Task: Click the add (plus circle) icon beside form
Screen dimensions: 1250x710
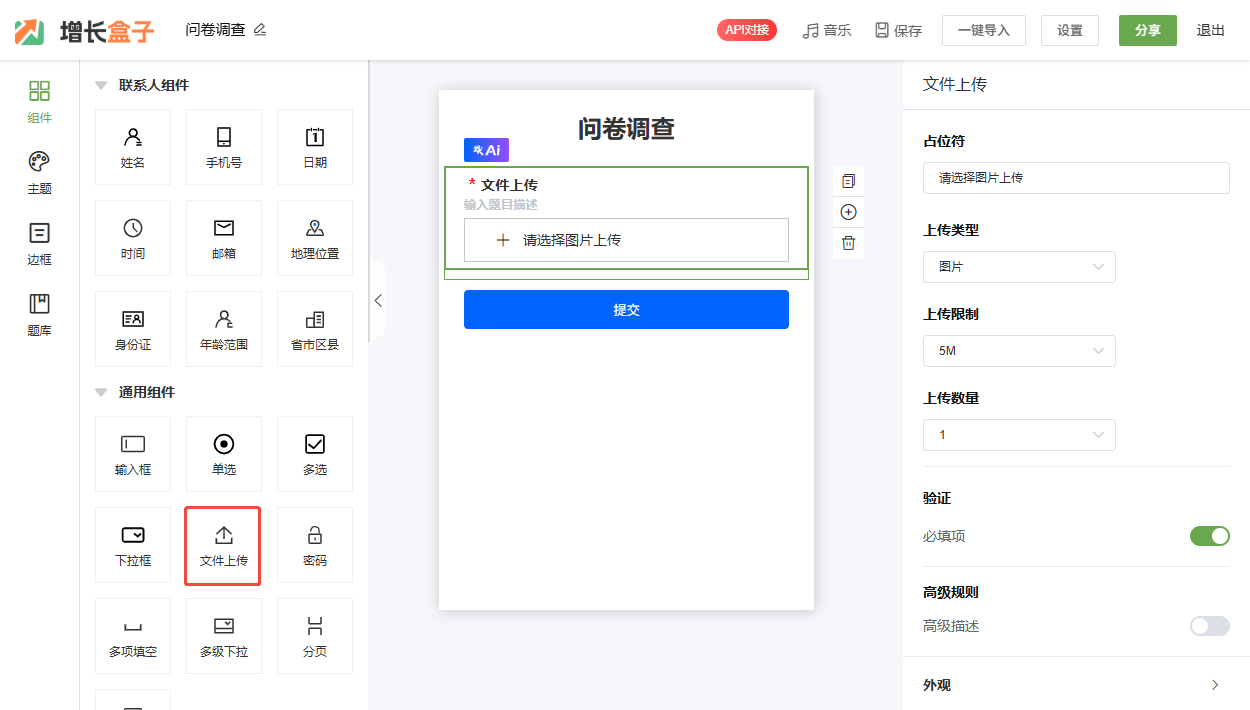Action: pyautogui.click(x=848, y=212)
